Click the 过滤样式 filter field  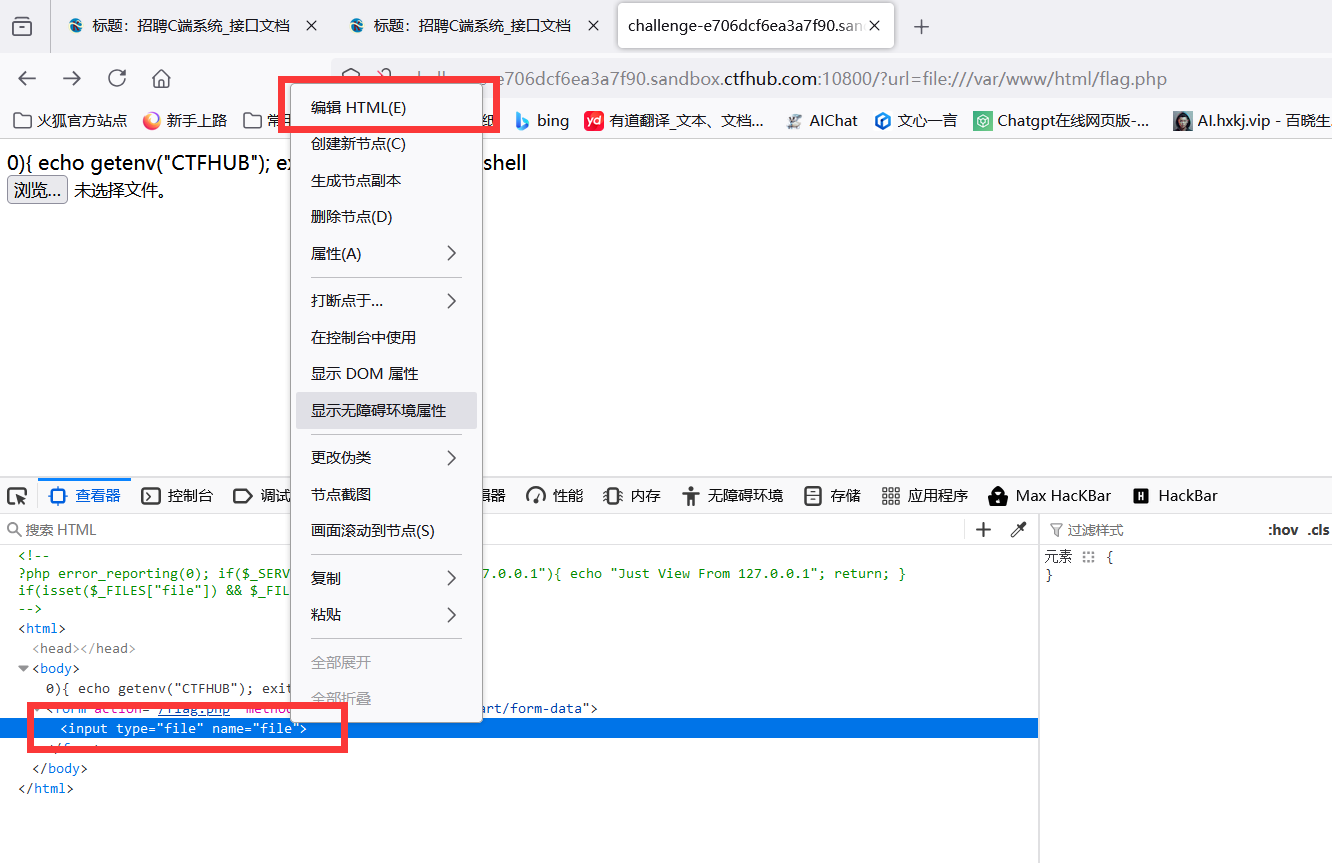[x=1150, y=530]
